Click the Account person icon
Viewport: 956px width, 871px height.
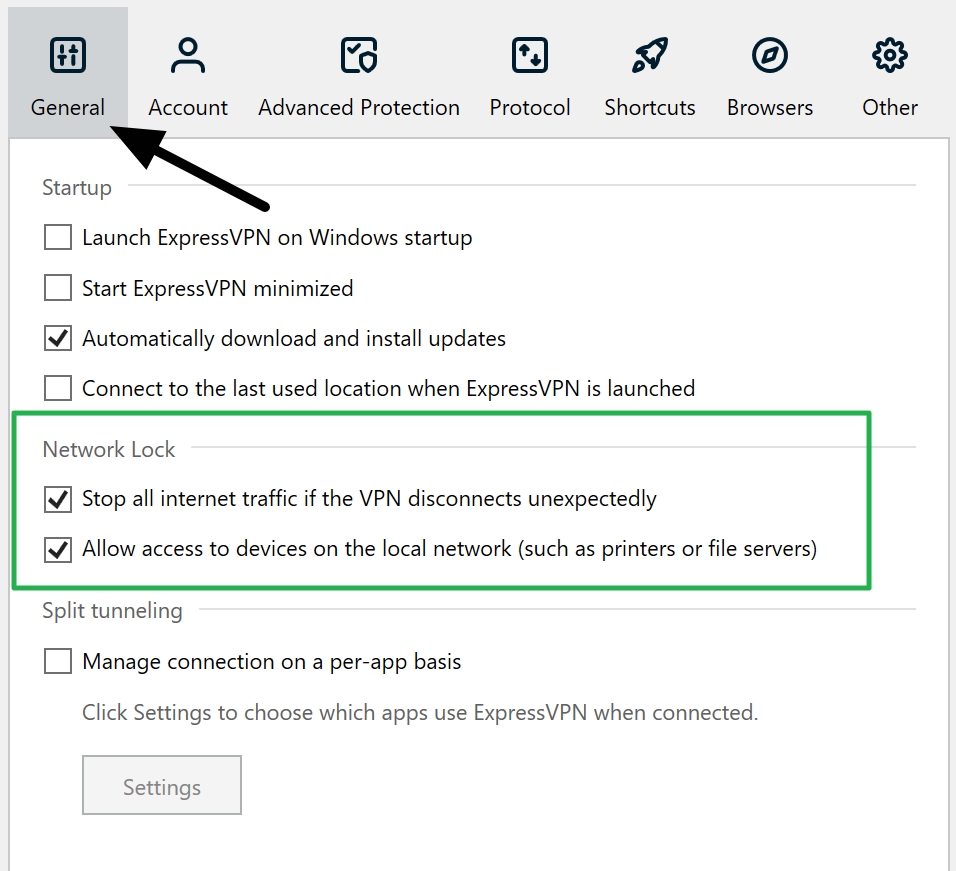187,55
